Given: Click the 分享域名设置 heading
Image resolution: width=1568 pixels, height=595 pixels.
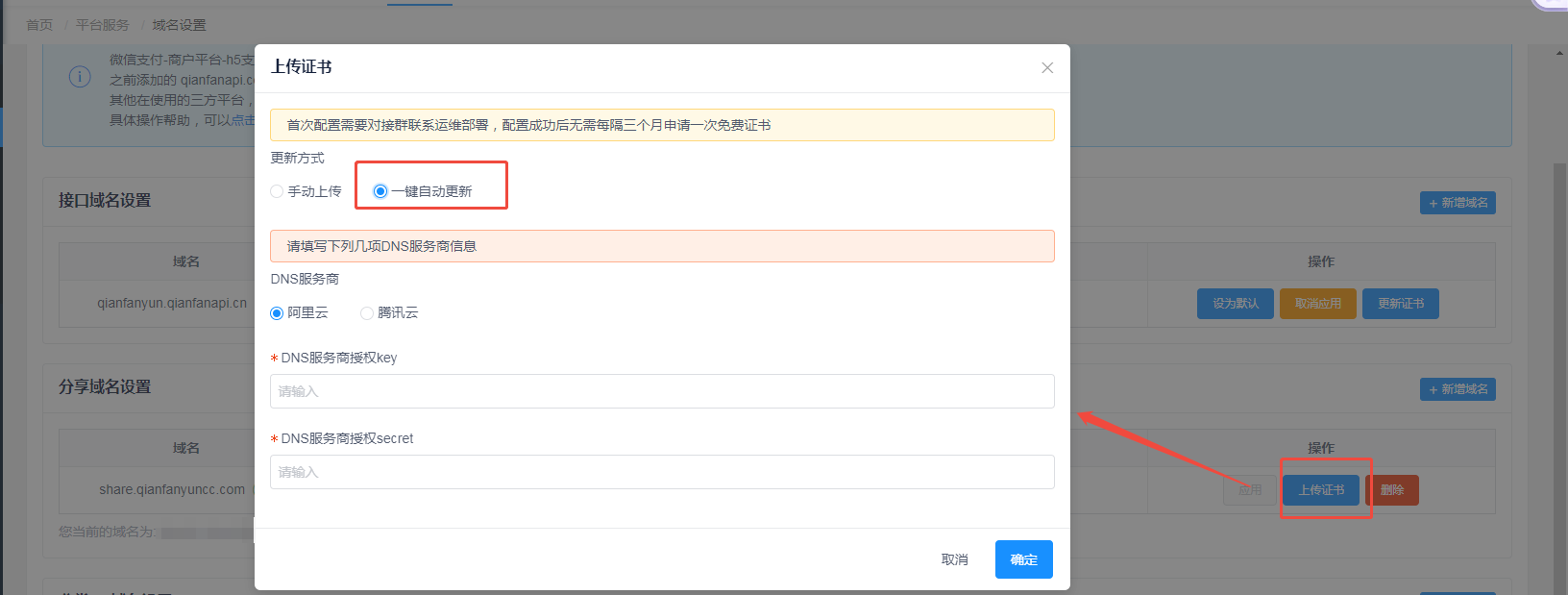Looking at the screenshot, I should tap(105, 387).
